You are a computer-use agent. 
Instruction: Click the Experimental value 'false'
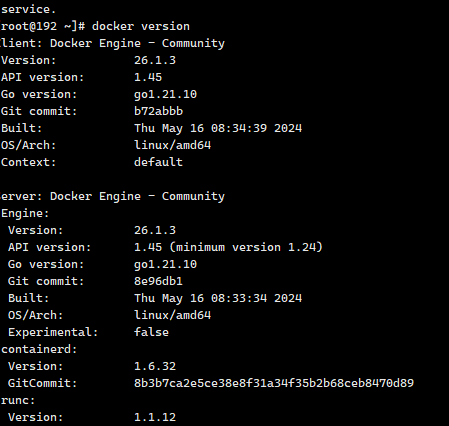tap(151, 332)
